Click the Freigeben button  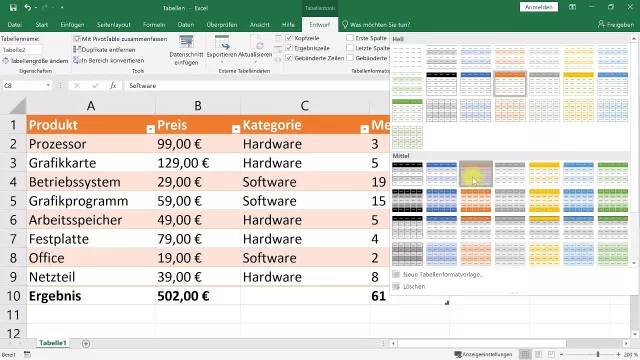point(616,24)
